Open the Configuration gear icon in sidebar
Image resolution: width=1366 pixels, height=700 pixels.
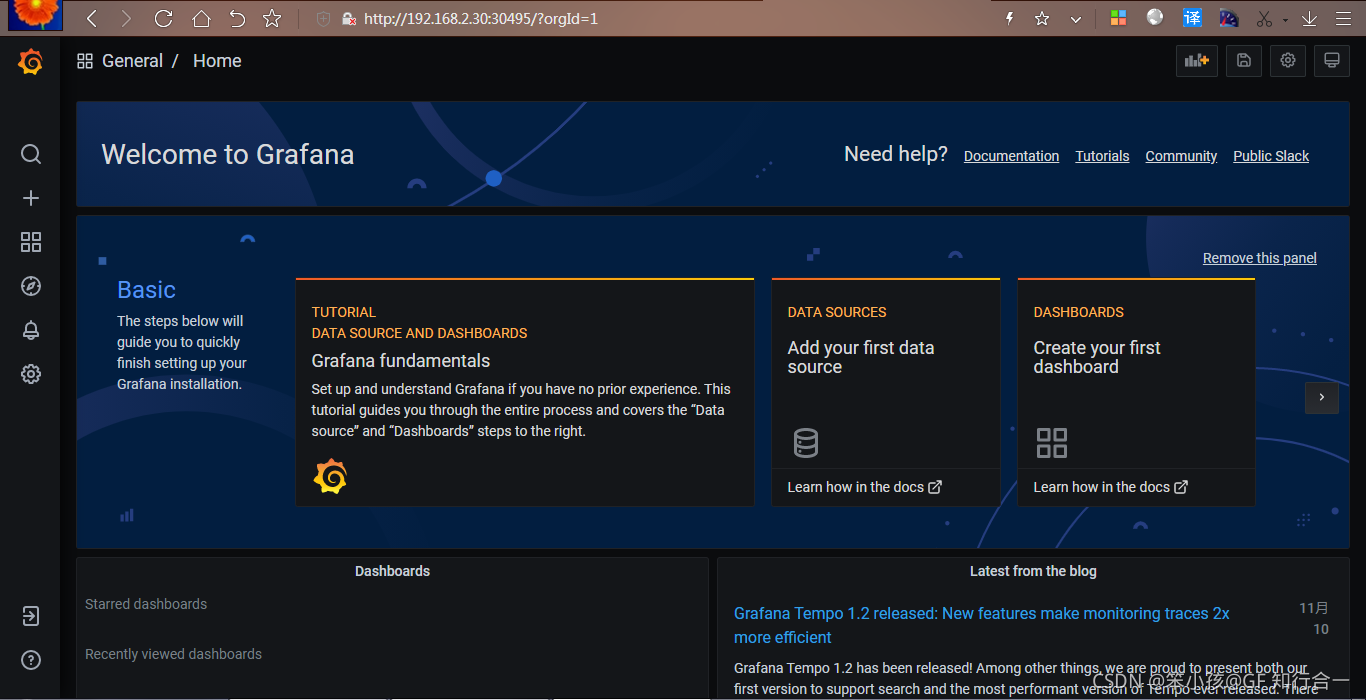(x=31, y=374)
